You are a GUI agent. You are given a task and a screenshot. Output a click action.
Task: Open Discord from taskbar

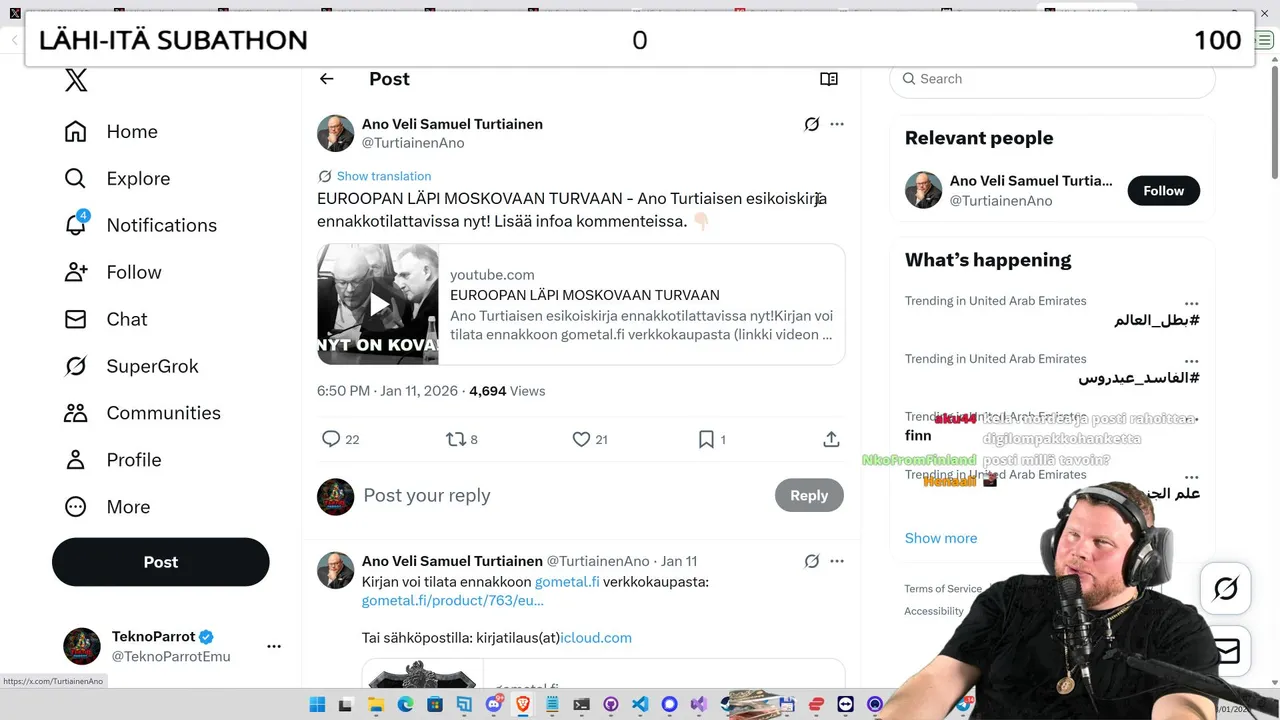[x=493, y=705]
